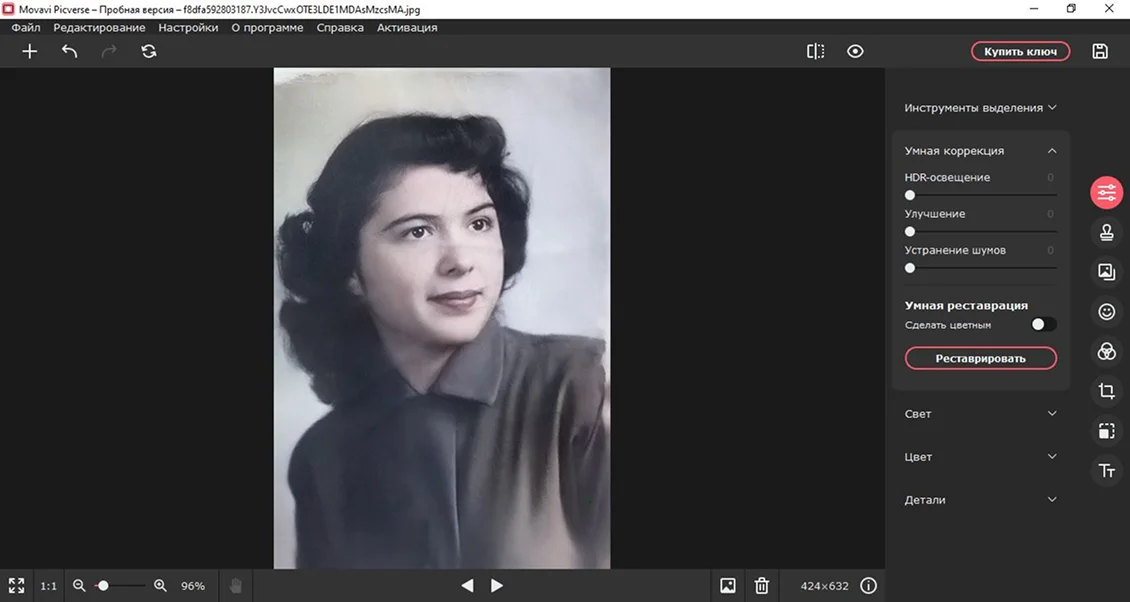This screenshot has height=602, width=1130.
Task: Toggle the 'Сделать цветным' switch
Action: pyautogui.click(x=1042, y=325)
